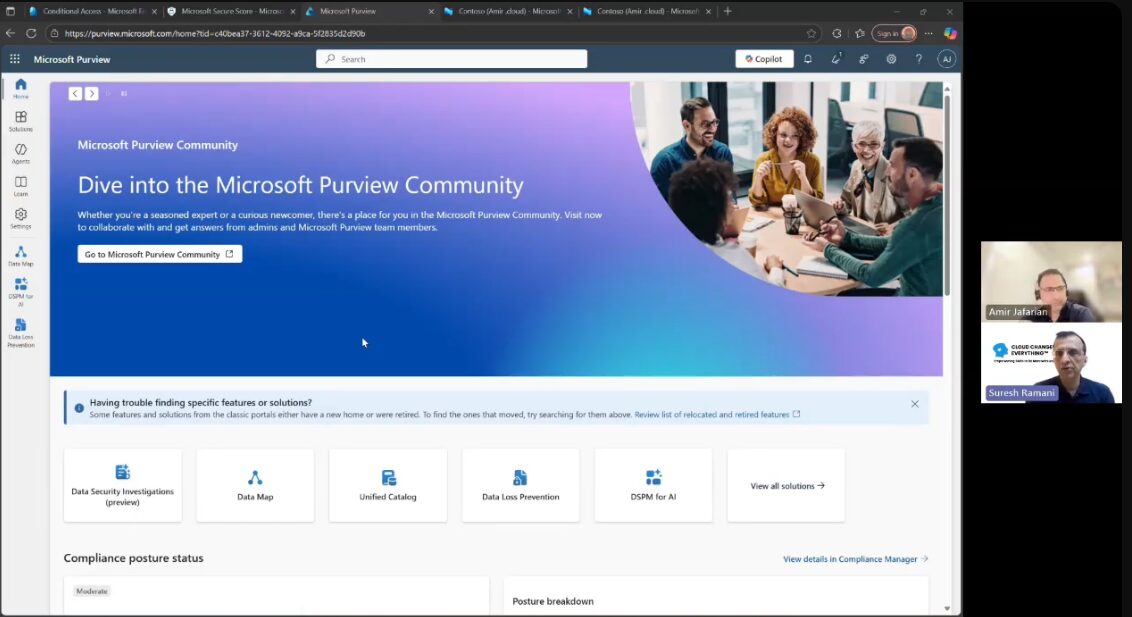Open Agents in the left navigation
The image size is (1132, 617).
tap(20, 152)
